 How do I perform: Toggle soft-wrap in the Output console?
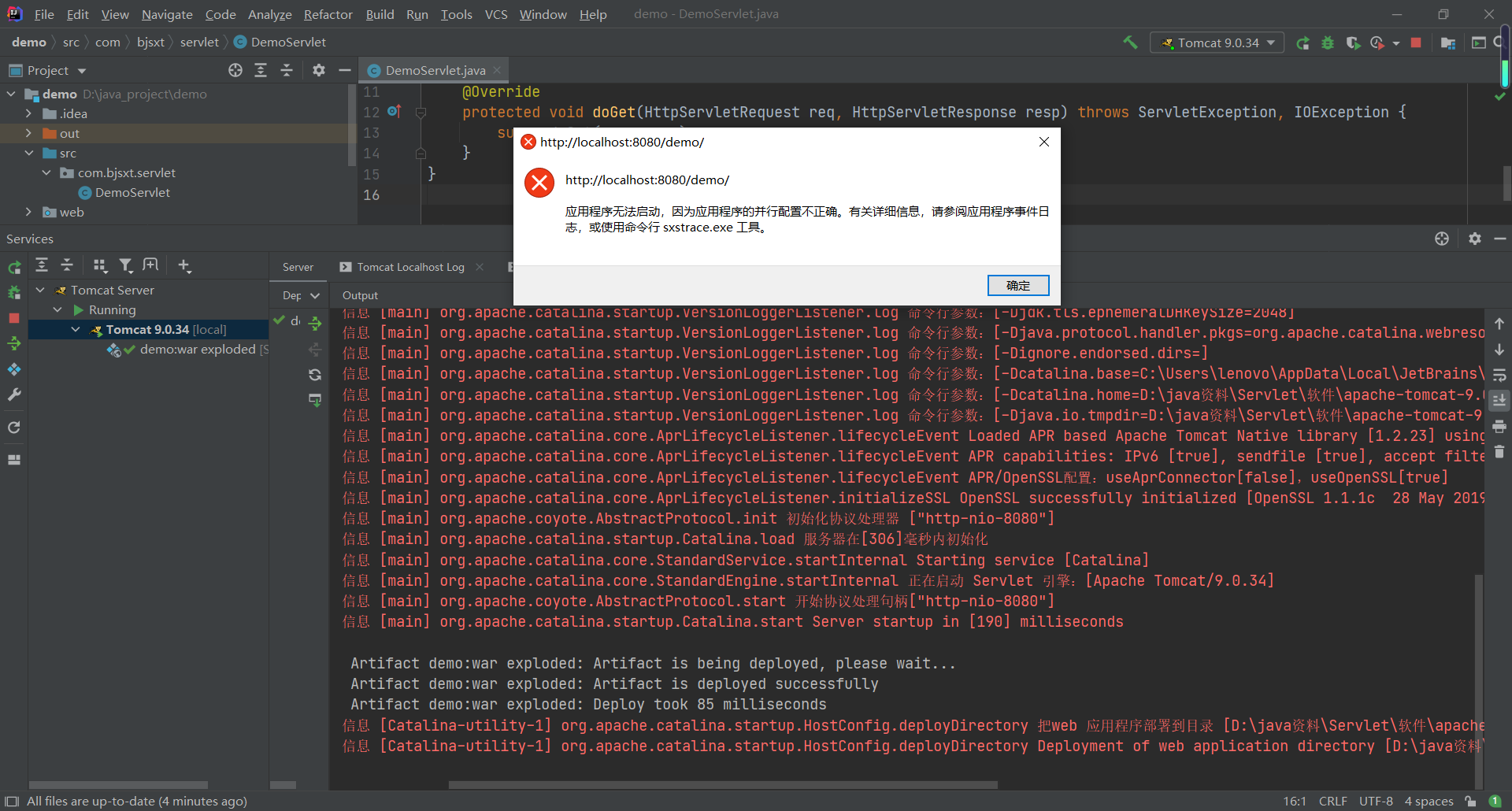(x=1499, y=375)
